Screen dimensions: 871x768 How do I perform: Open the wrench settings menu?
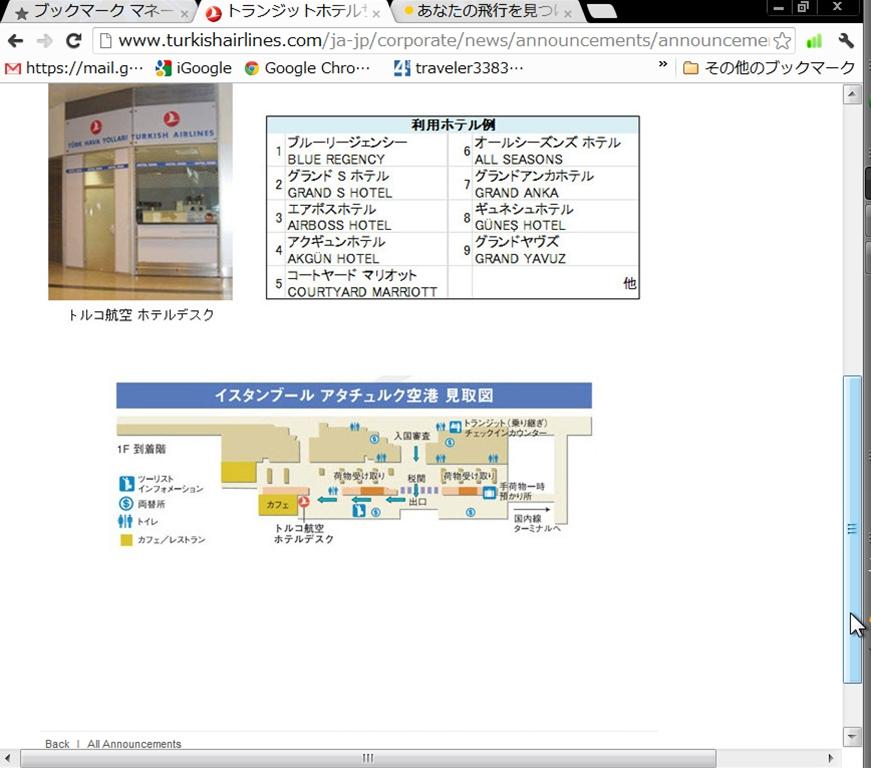point(846,41)
